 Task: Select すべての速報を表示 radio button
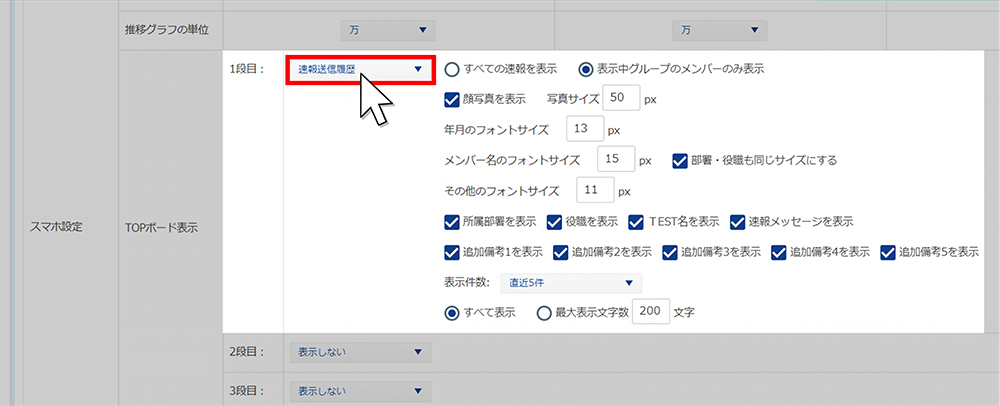[453, 70]
